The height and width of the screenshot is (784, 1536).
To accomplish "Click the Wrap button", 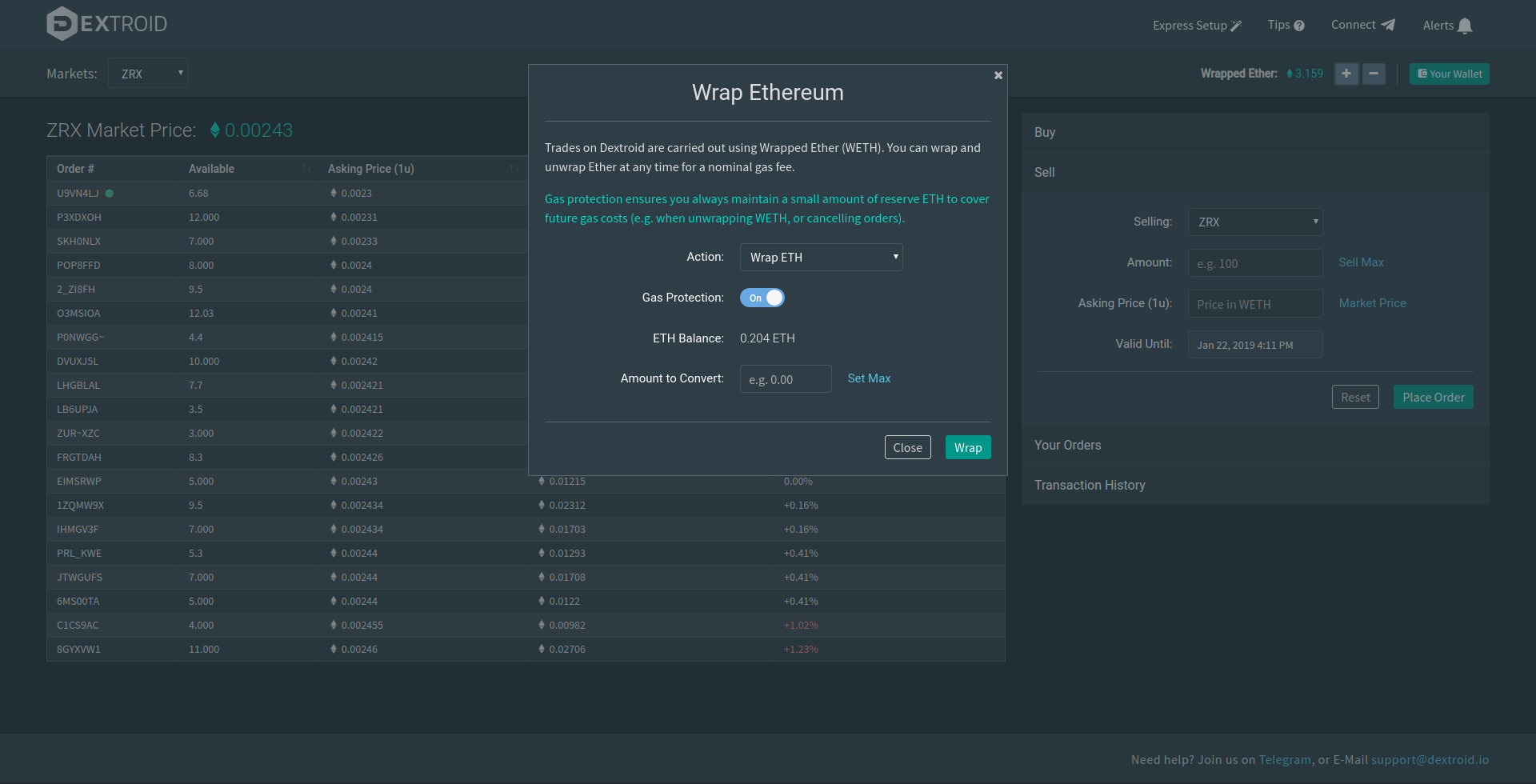I will click(x=968, y=447).
